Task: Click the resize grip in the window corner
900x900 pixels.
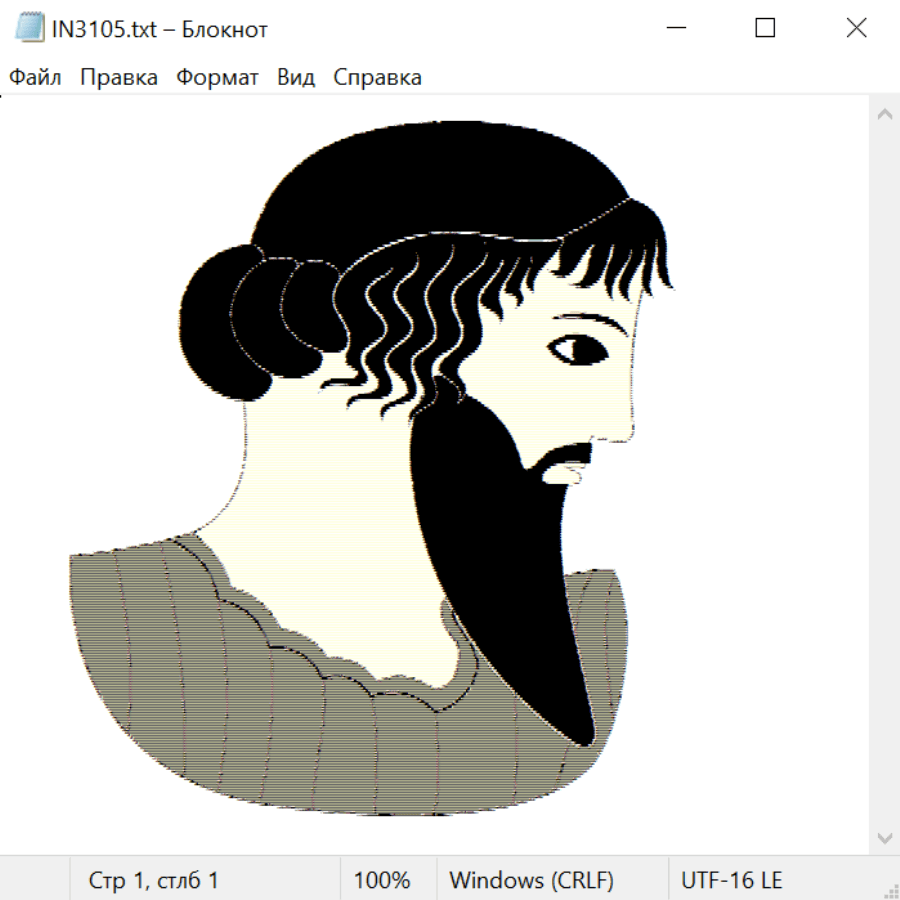Action: tap(890, 890)
